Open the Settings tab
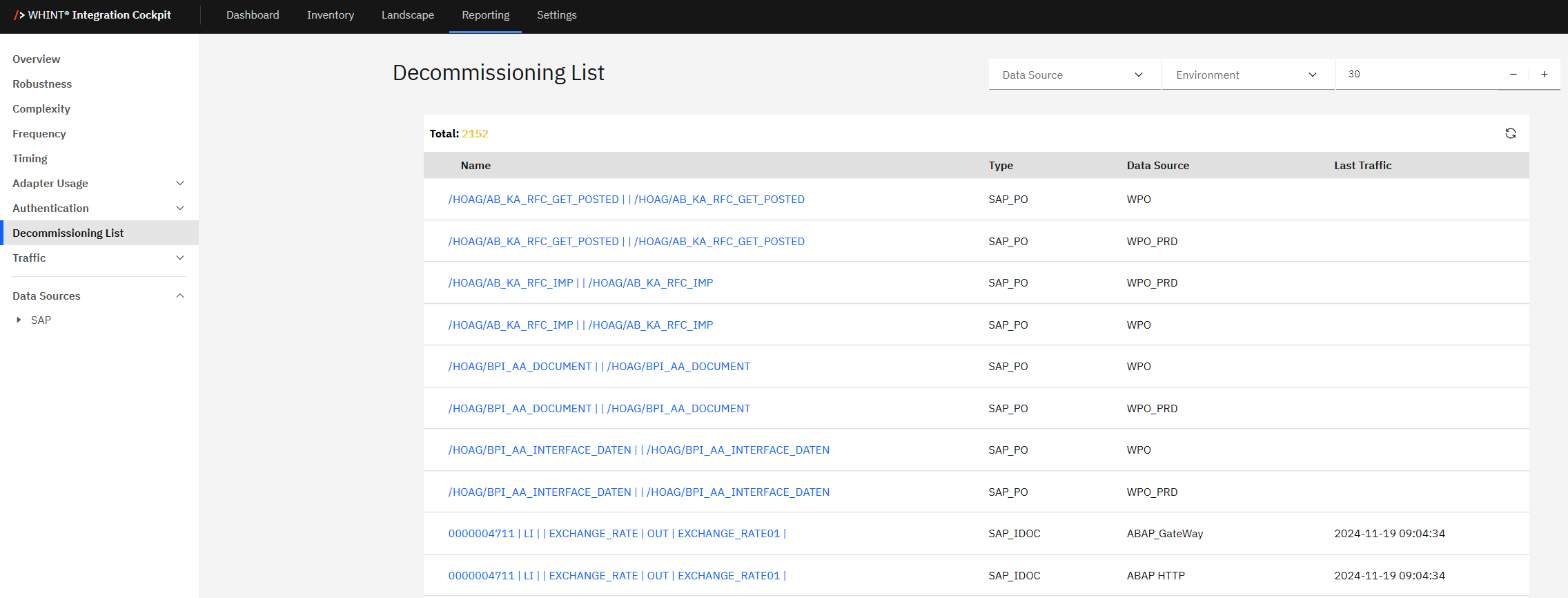Viewport: 1568px width, 598px height. (556, 15)
